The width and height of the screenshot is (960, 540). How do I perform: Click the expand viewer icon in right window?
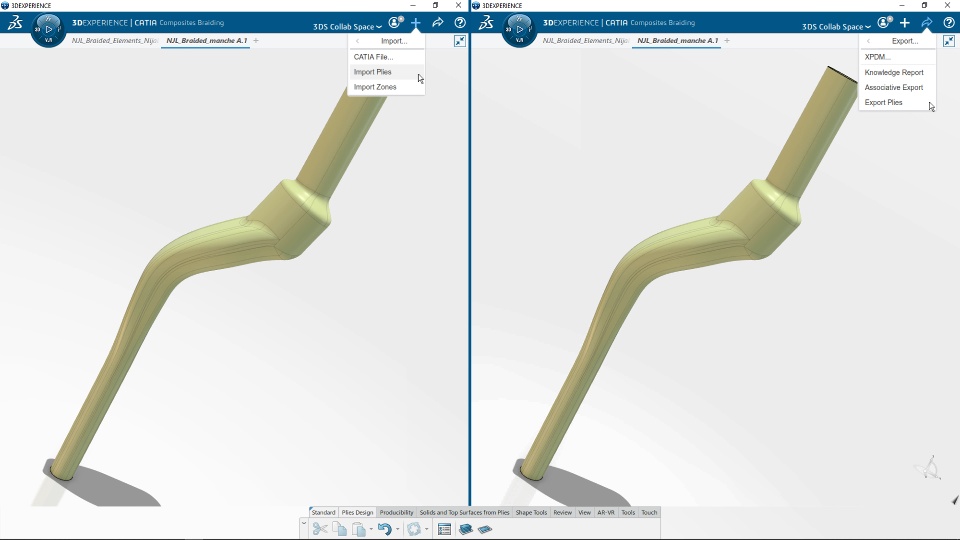click(x=949, y=41)
